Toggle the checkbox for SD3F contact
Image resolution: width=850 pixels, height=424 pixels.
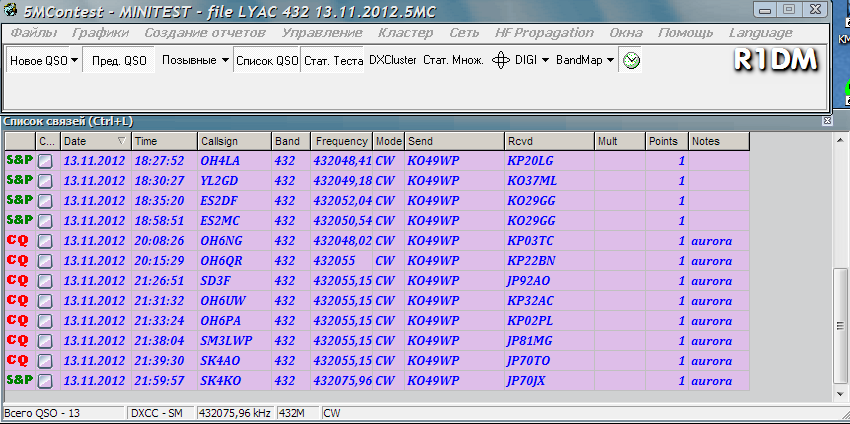pos(45,281)
